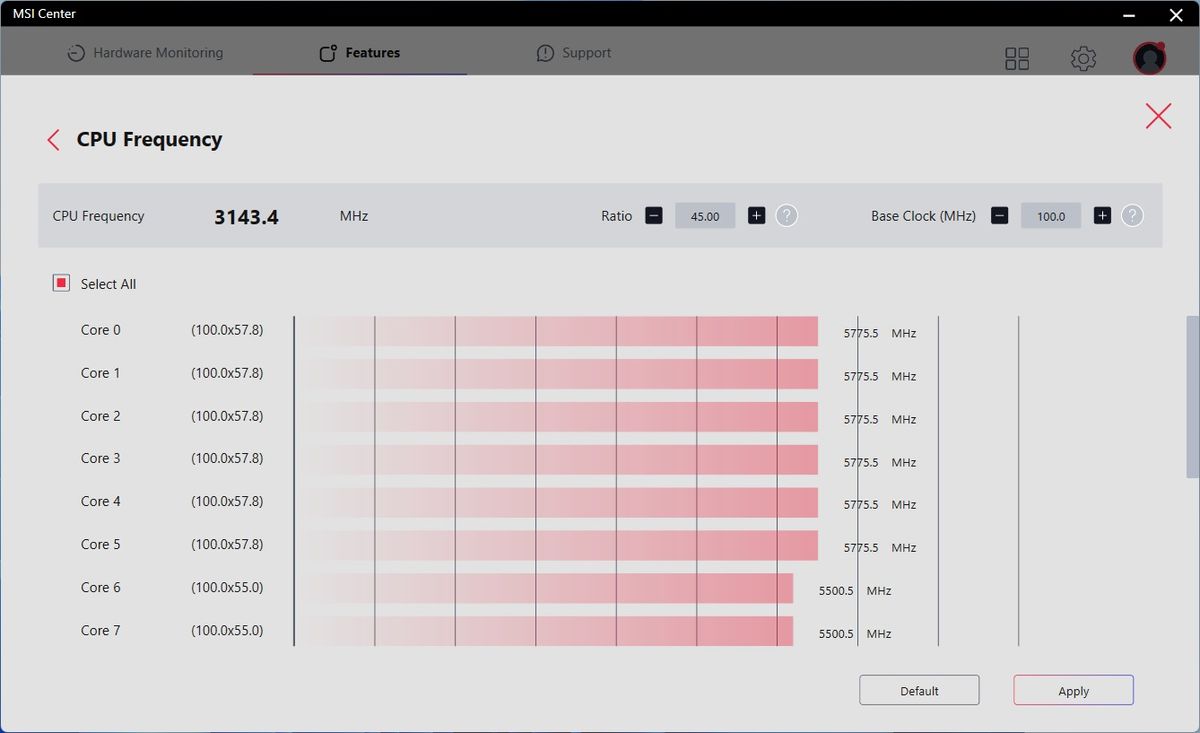Go back using the red chevron arrow
Viewport: 1200px width, 733px height.
tap(54, 140)
